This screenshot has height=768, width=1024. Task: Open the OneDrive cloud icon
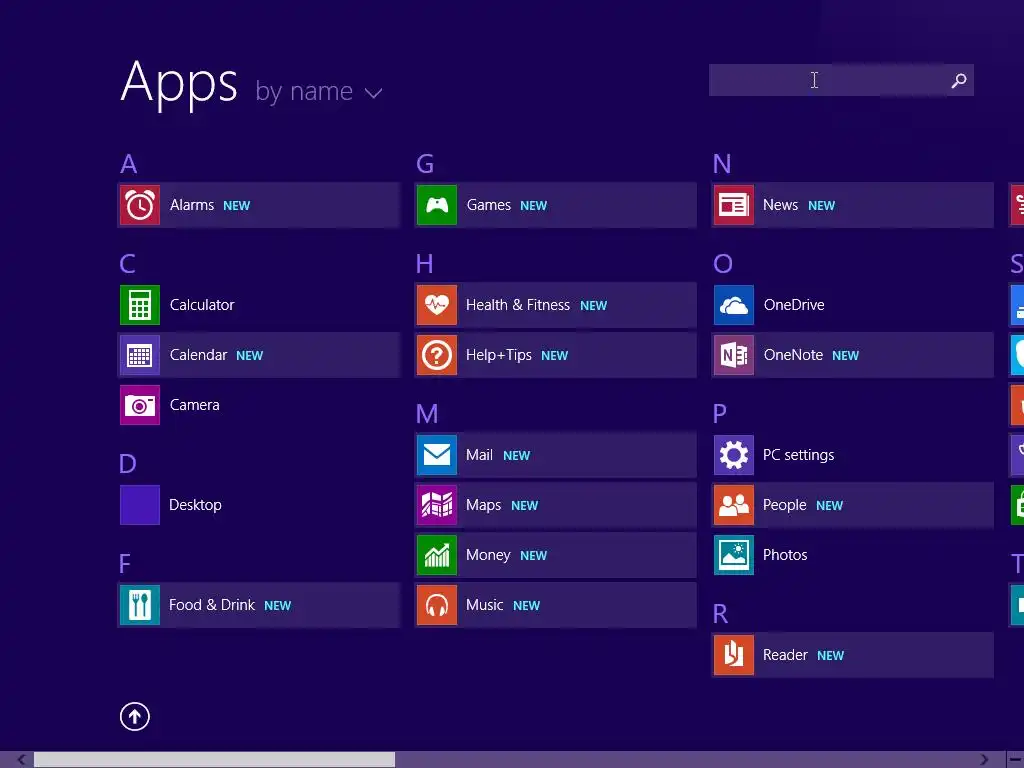[x=734, y=305]
